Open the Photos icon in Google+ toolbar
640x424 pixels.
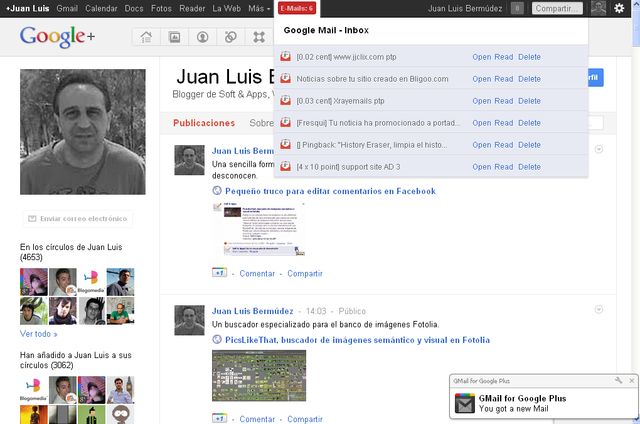[174, 37]
